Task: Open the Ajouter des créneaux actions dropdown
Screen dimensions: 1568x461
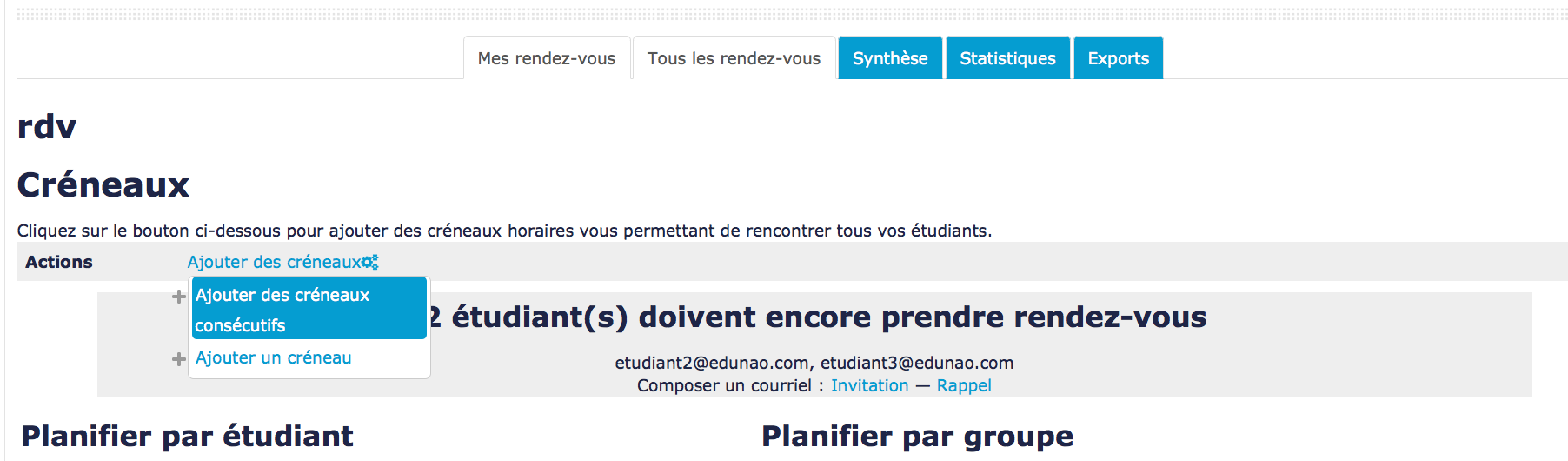Action: (274, 262)
